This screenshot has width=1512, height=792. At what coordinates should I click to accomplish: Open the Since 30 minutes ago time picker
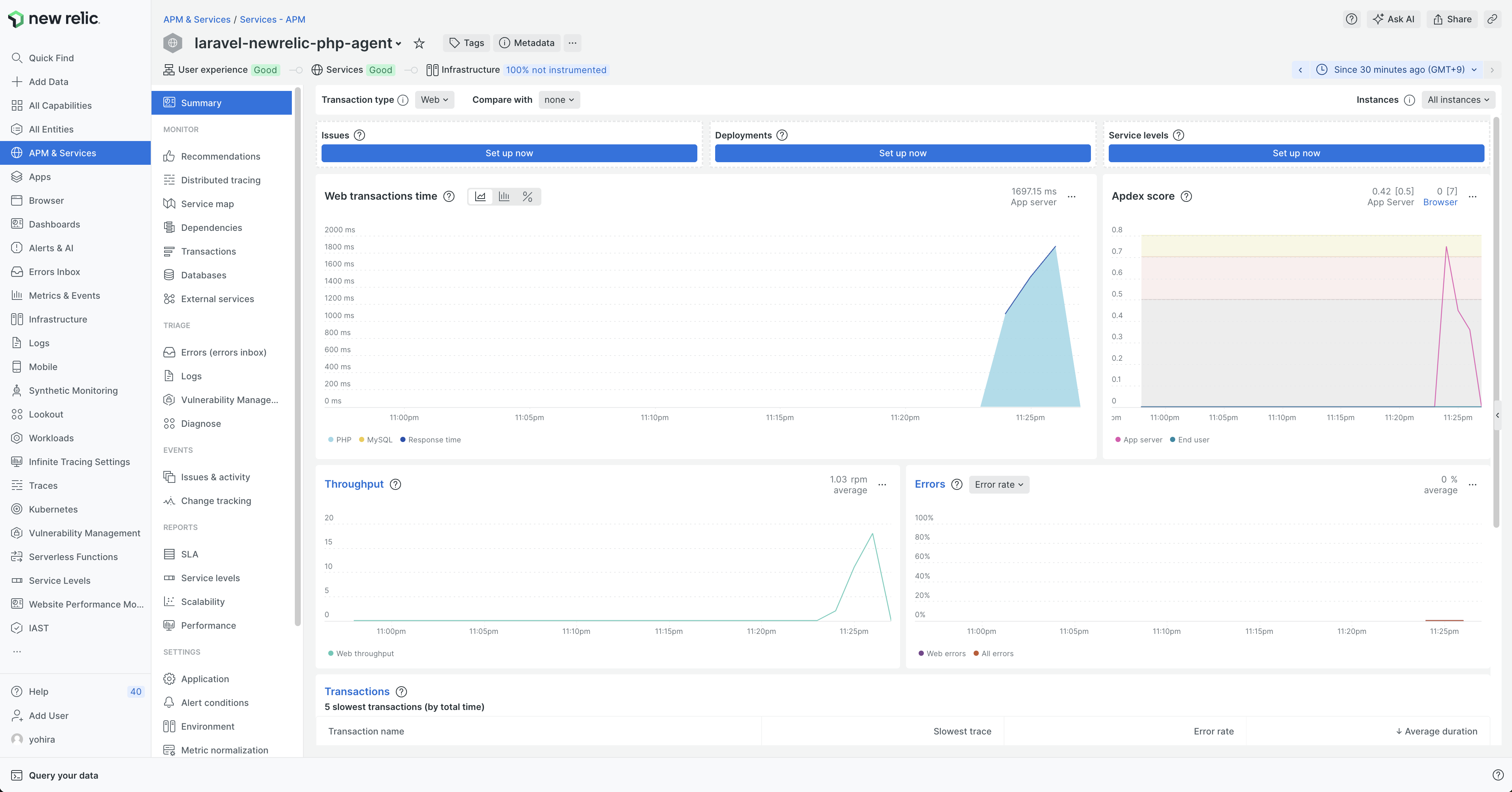[1396, 70]
